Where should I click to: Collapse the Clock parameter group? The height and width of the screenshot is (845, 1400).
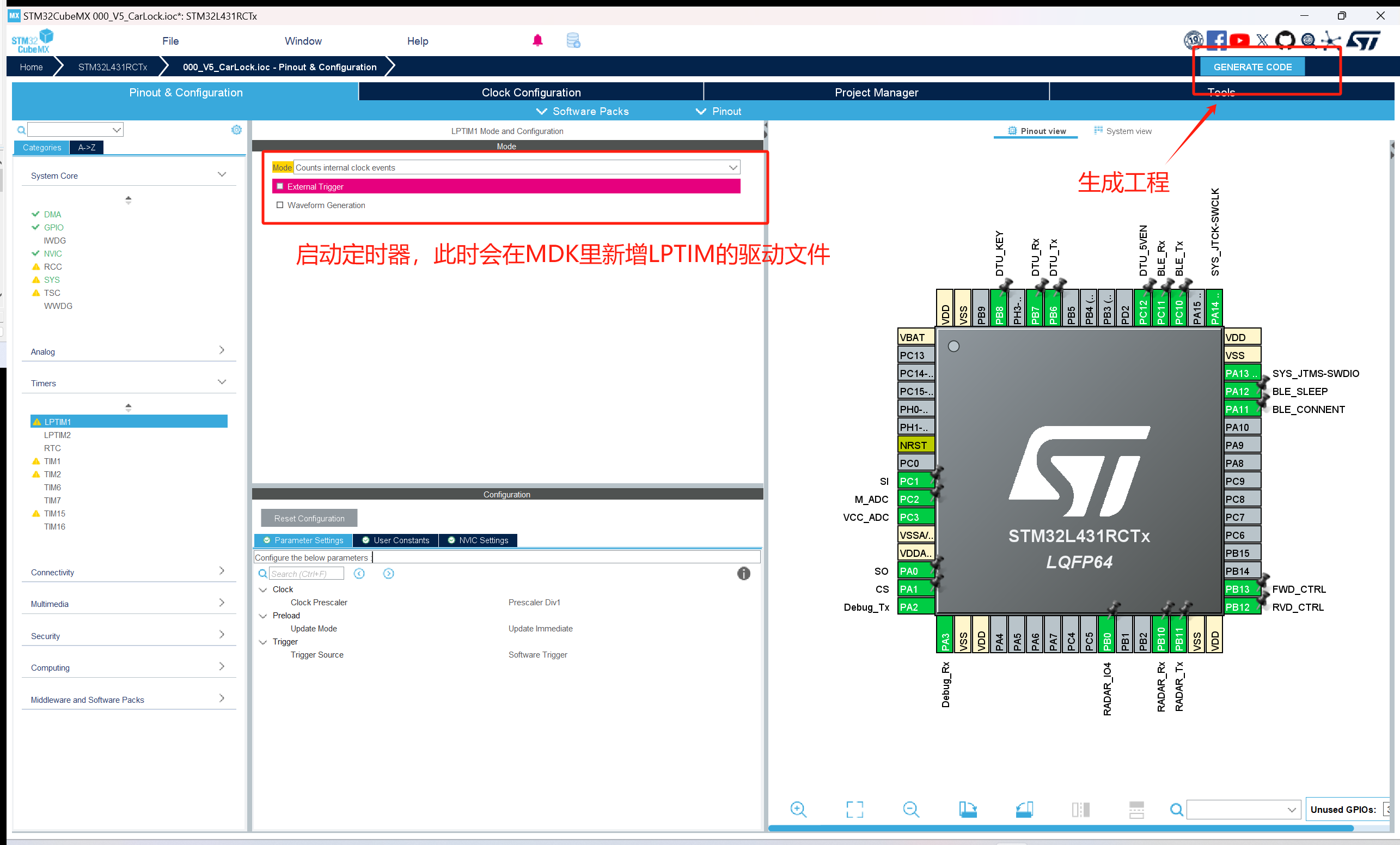click(263, 589)
